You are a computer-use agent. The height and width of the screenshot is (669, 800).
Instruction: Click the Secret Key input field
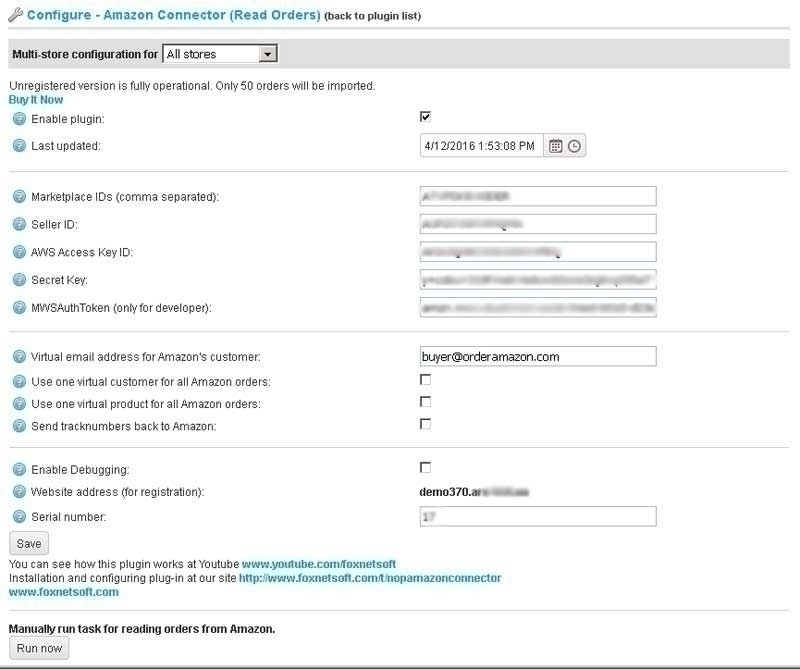[538, 280]
